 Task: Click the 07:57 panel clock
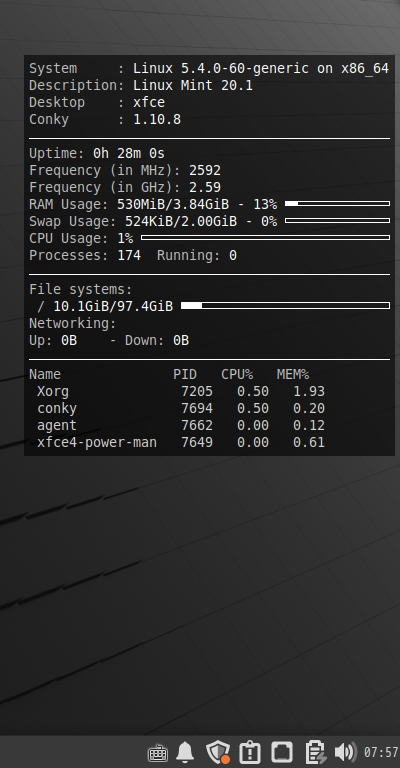click(381, 752)
